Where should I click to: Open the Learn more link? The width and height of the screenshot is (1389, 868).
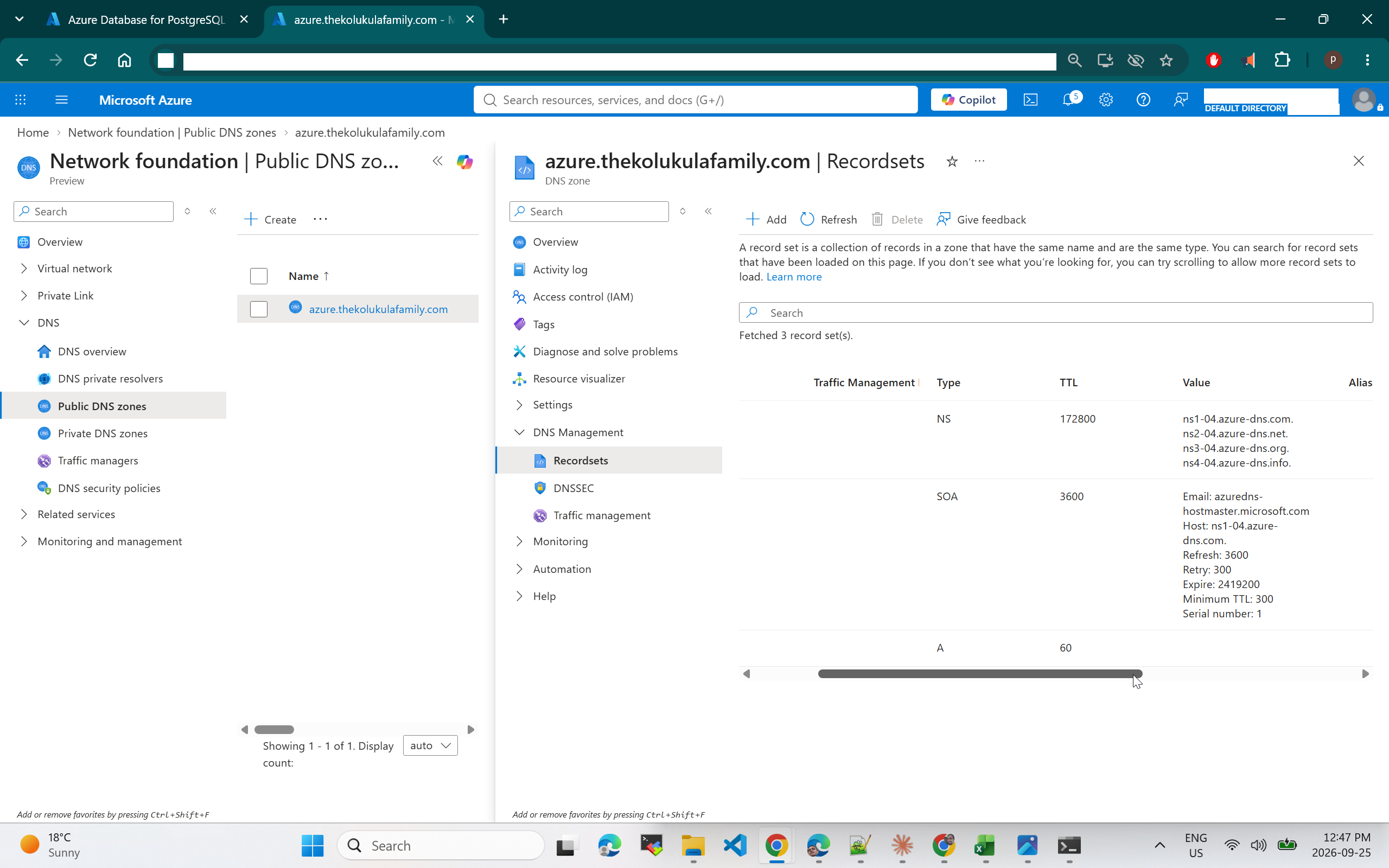pos(794,277)
